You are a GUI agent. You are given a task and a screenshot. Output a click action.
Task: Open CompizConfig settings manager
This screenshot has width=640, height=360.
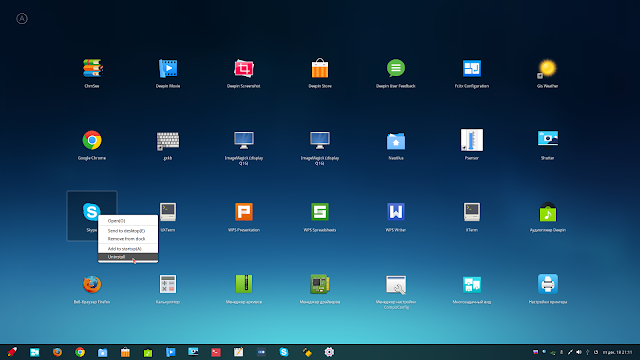(396, 284)
